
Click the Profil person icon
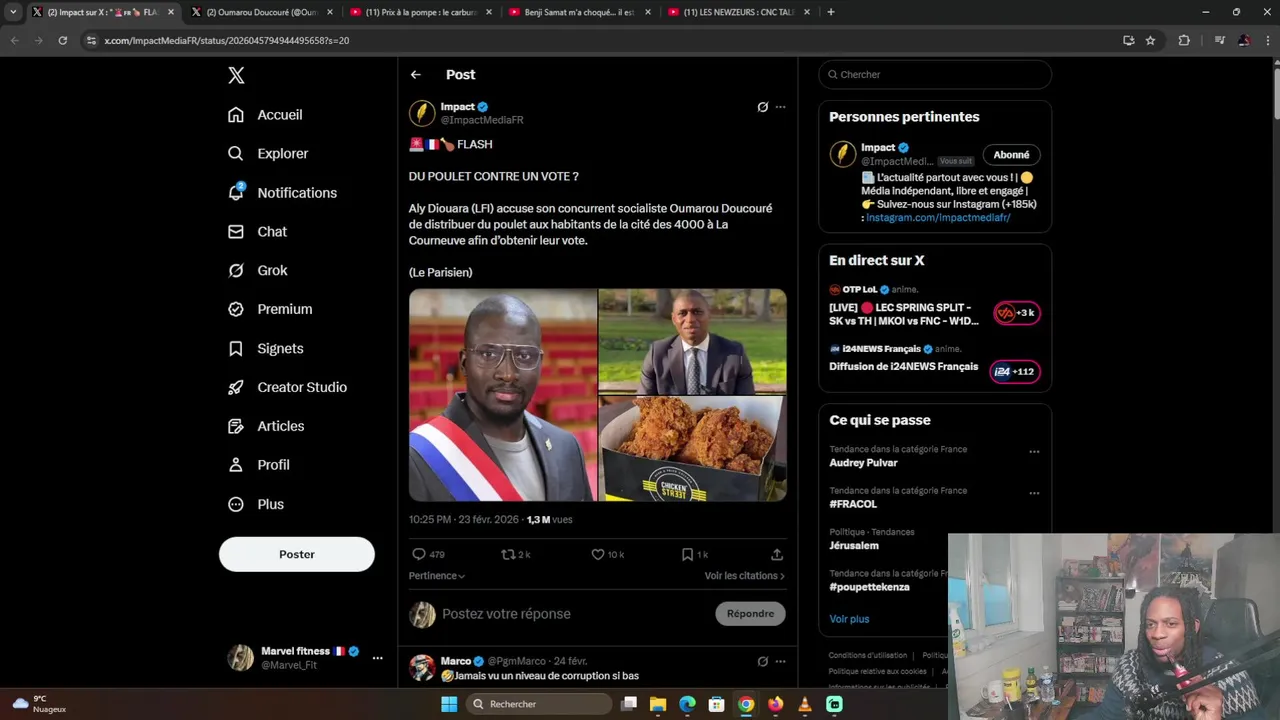[236, 465]
